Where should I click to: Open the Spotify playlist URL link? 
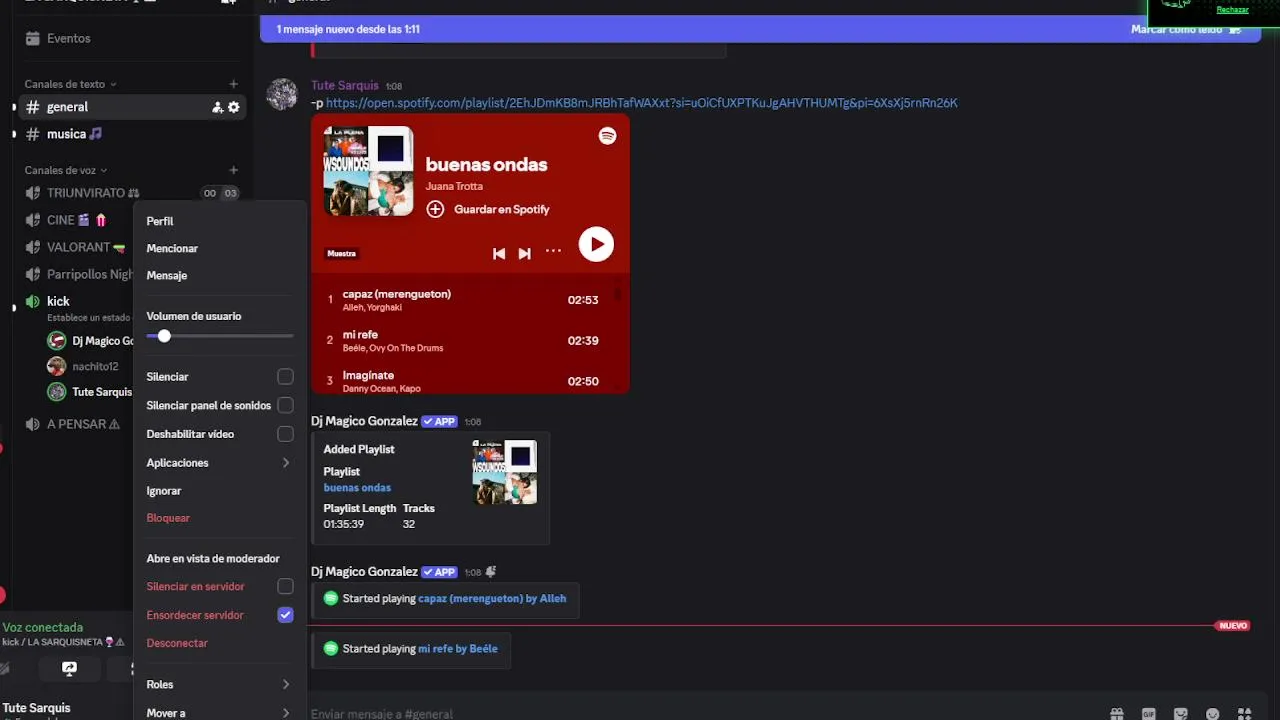coord(641,103)
